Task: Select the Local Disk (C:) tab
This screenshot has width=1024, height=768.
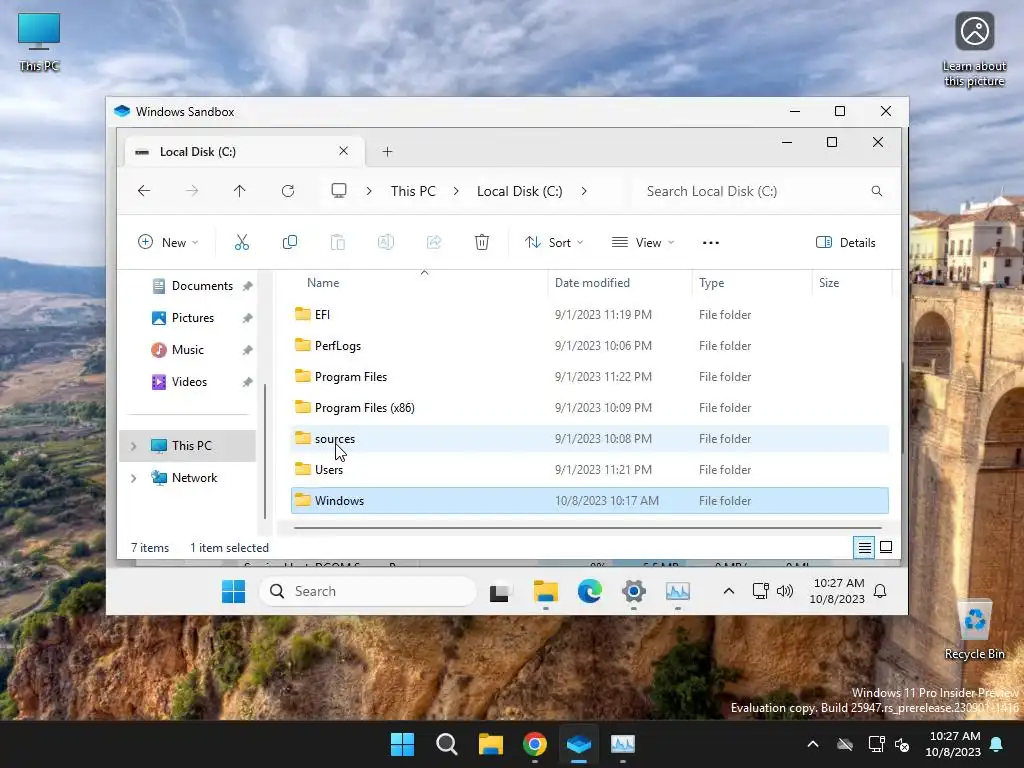Action: [242, 152]
